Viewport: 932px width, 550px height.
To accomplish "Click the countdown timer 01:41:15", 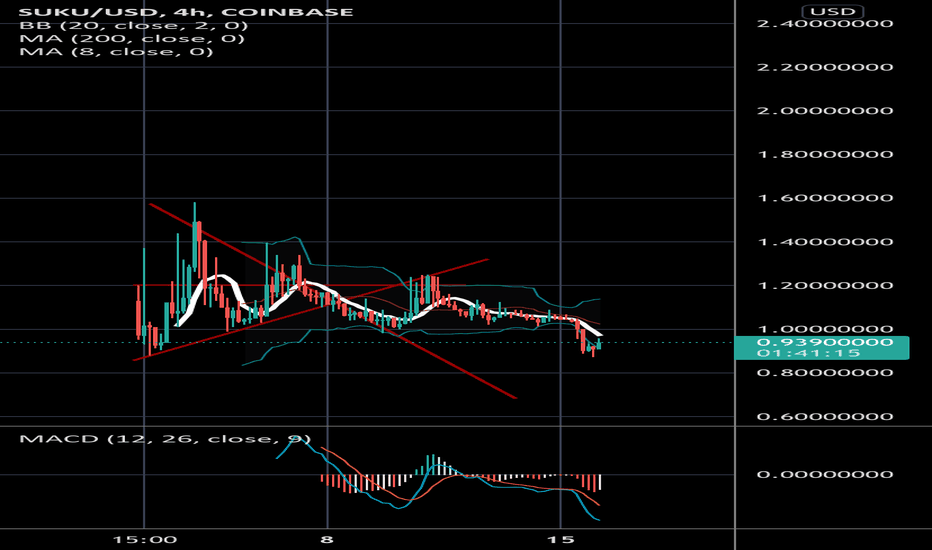I will tap(809, 353).
